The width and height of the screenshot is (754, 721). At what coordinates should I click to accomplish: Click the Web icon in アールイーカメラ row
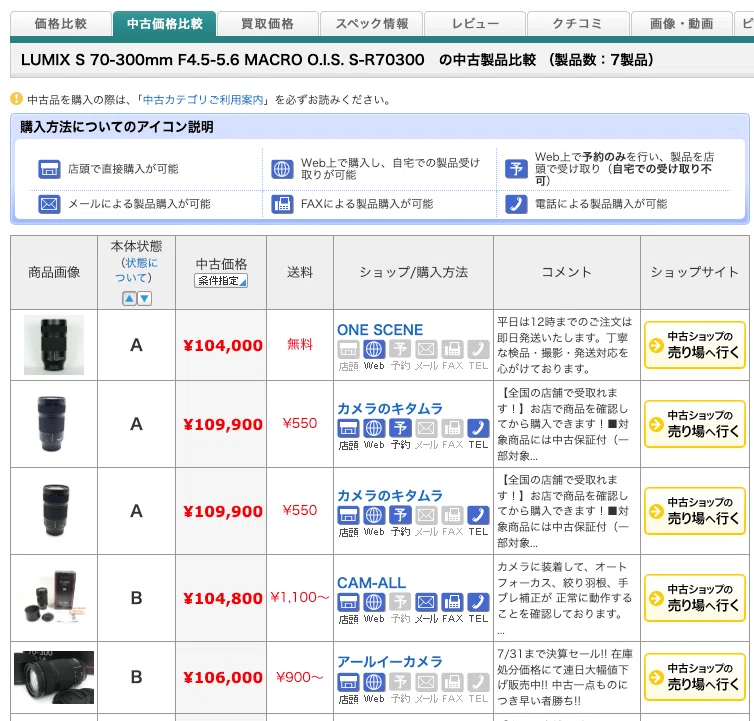374,682
